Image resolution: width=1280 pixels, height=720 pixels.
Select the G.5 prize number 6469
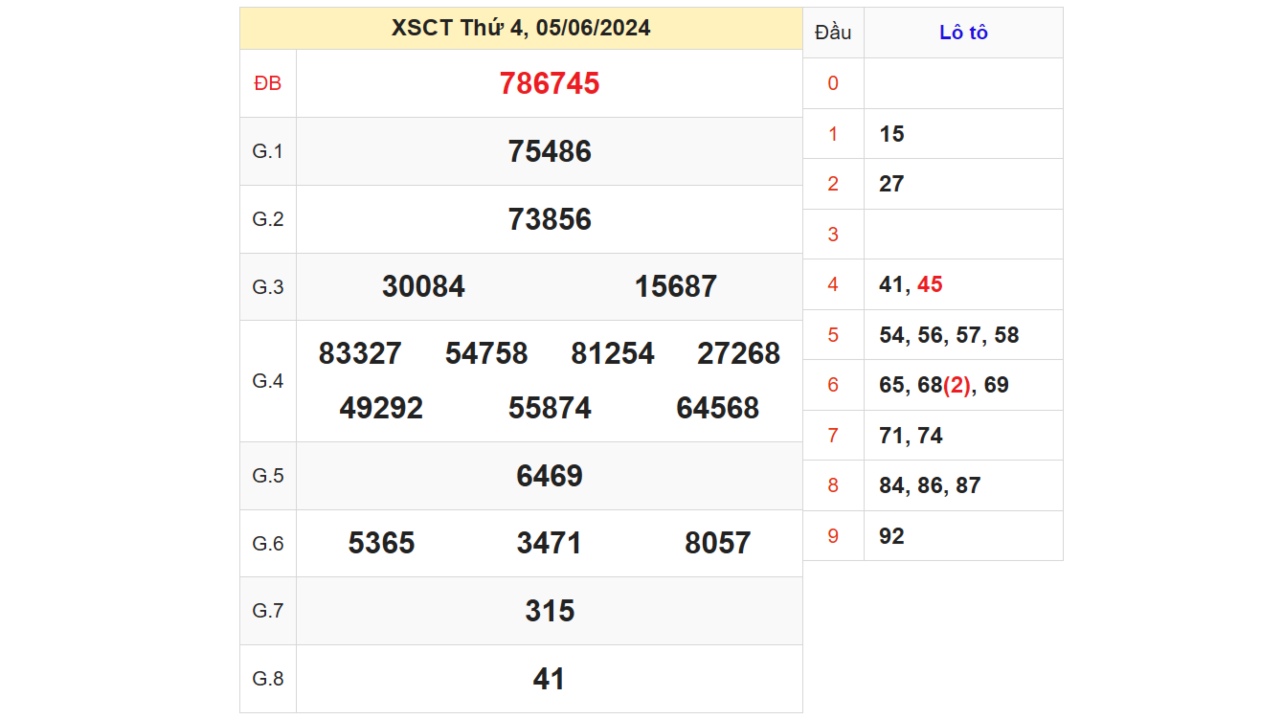[x=549, y=476]
